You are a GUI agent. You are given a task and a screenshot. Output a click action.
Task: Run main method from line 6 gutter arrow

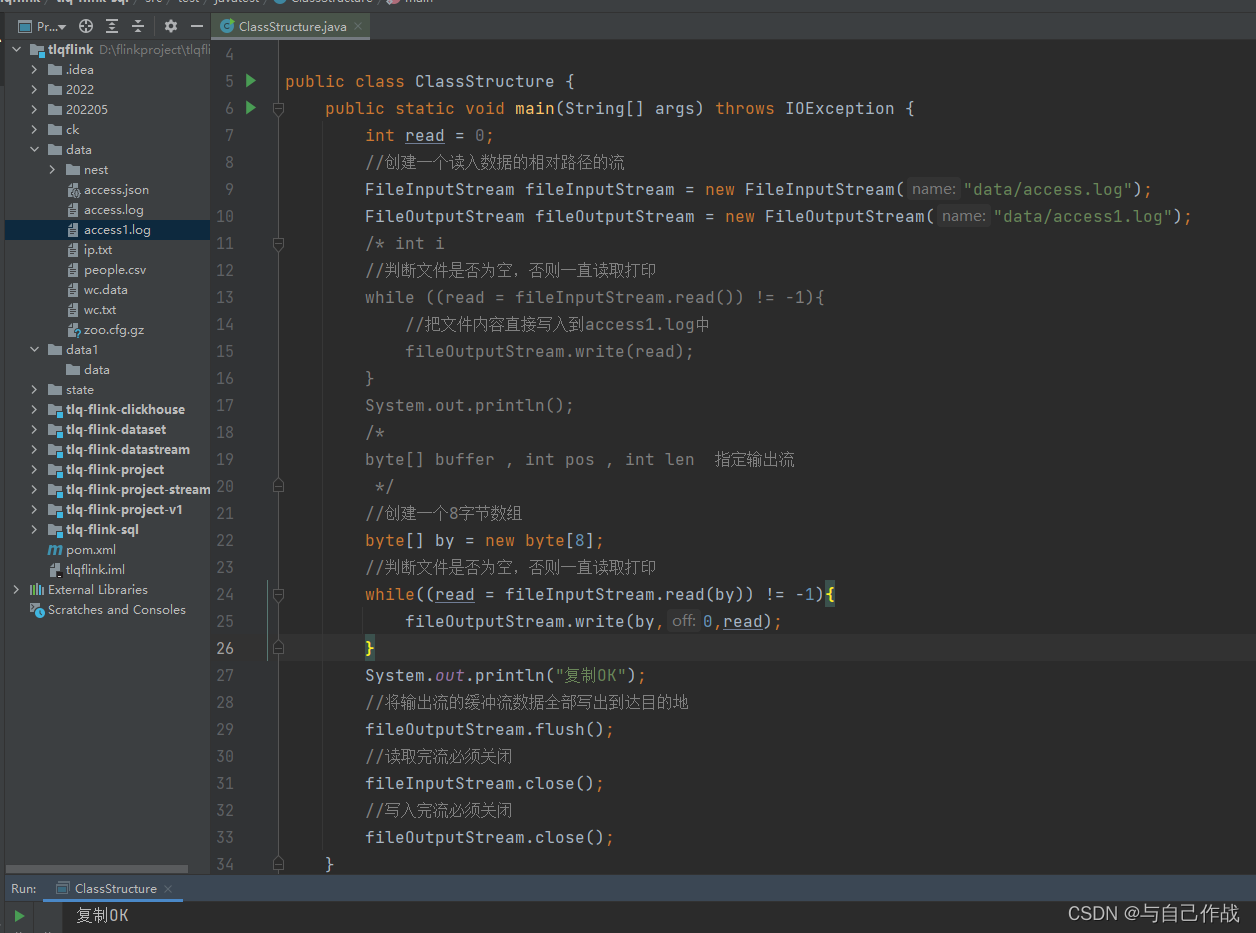tap(251, 107)
